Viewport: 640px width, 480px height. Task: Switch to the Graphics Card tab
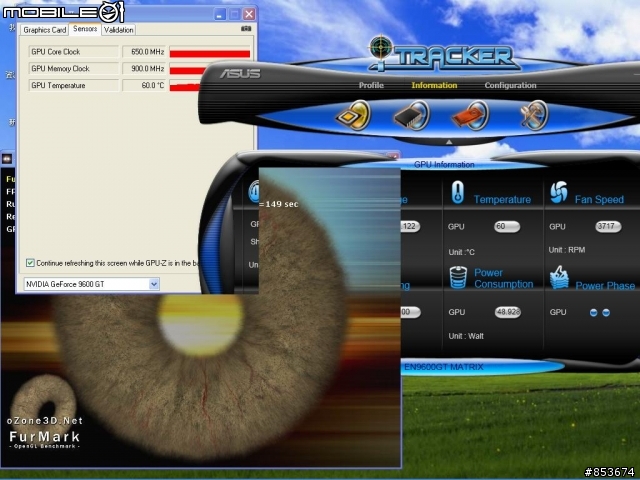[x=44, y=30]
